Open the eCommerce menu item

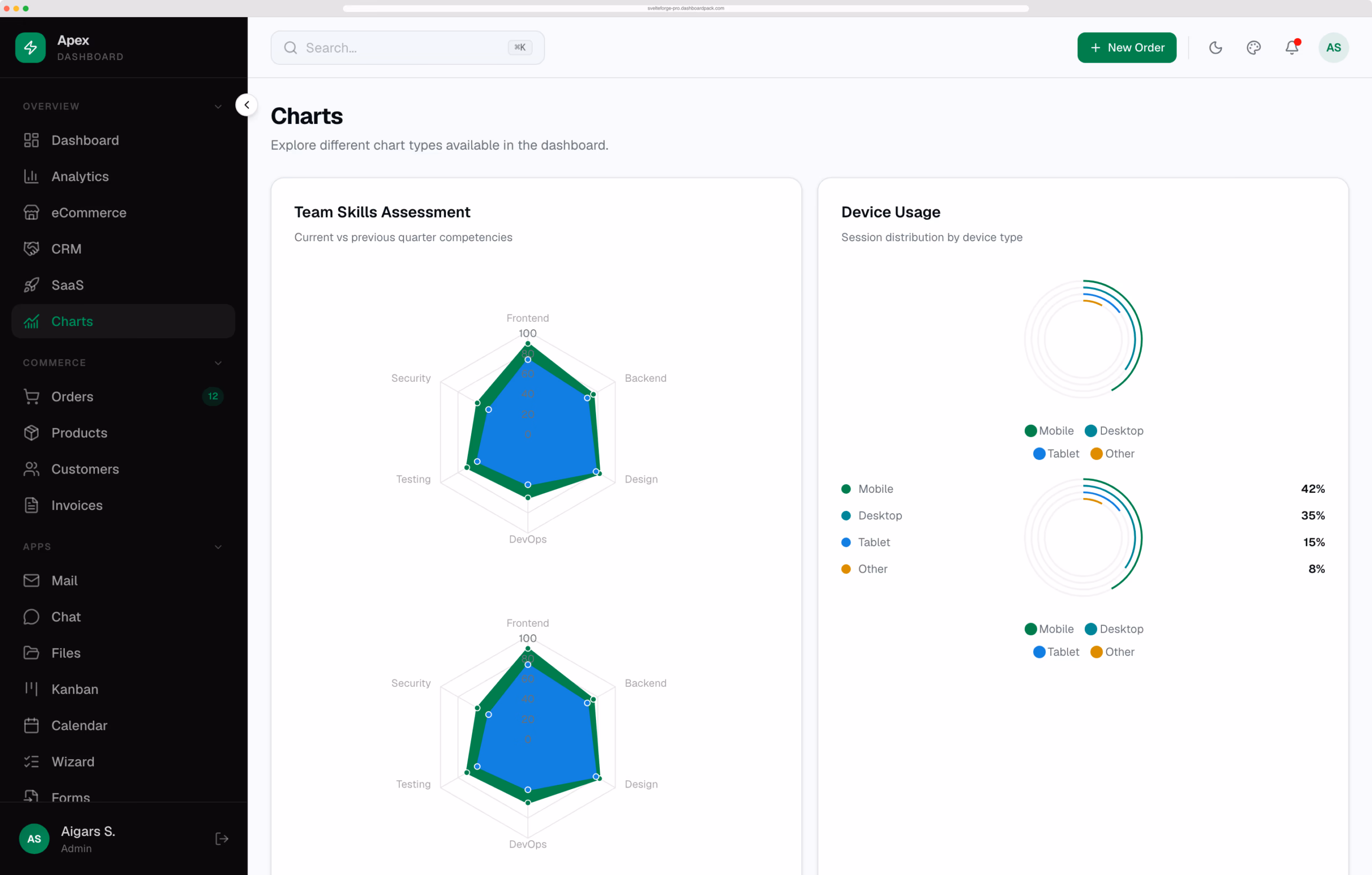(123, 213)
